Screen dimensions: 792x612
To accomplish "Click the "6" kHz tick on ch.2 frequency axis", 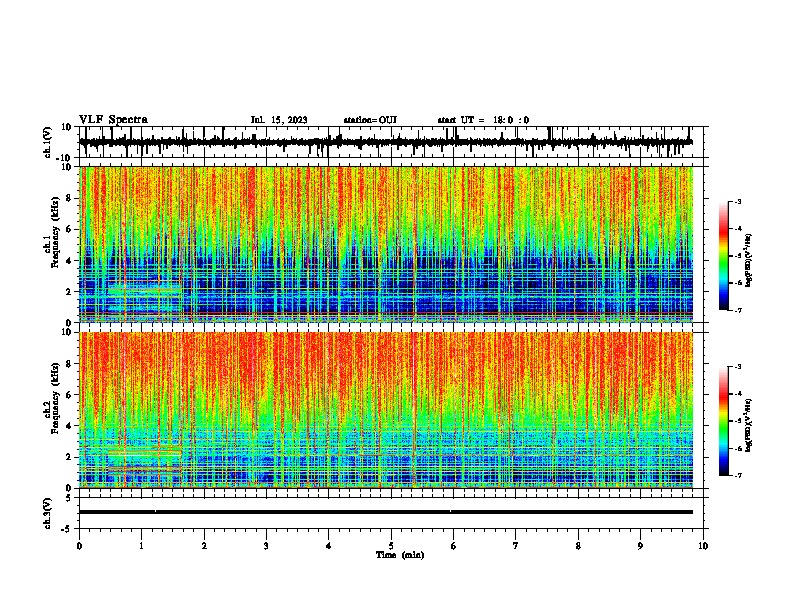I will [x=69, y=395].
